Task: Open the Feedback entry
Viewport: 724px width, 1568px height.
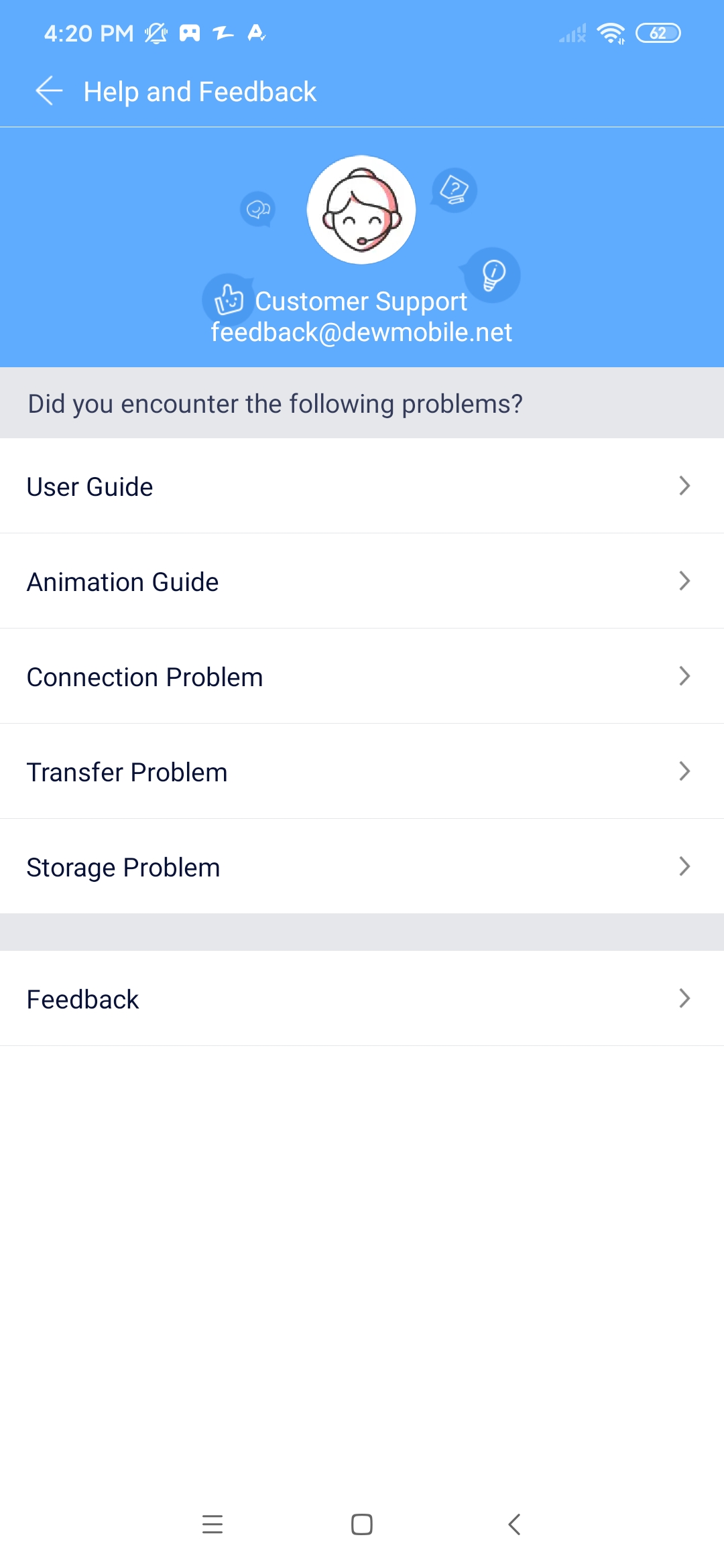Action: pyautogui.click(x=362, y=998)
